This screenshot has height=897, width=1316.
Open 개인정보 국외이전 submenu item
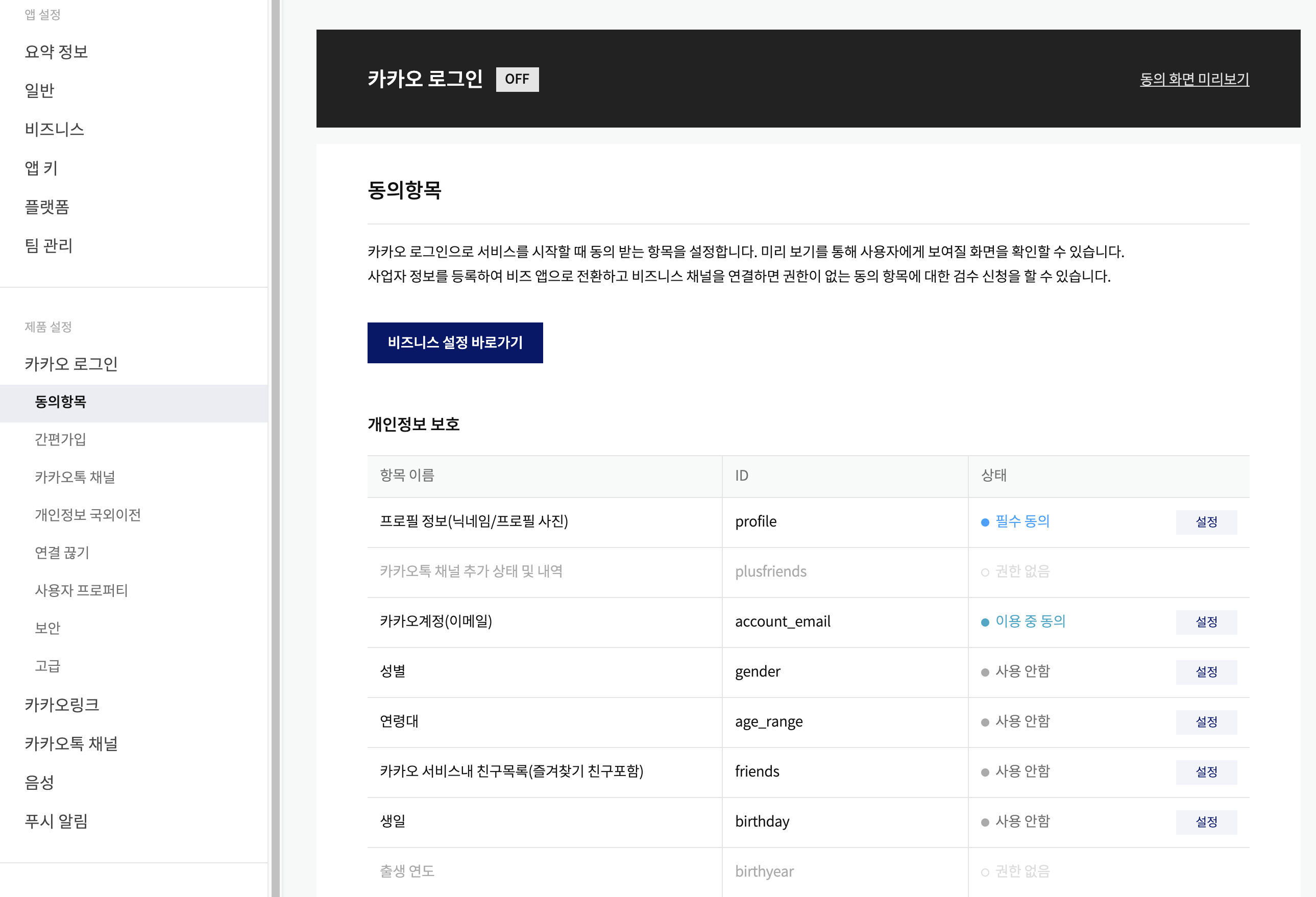coord(88,515)
